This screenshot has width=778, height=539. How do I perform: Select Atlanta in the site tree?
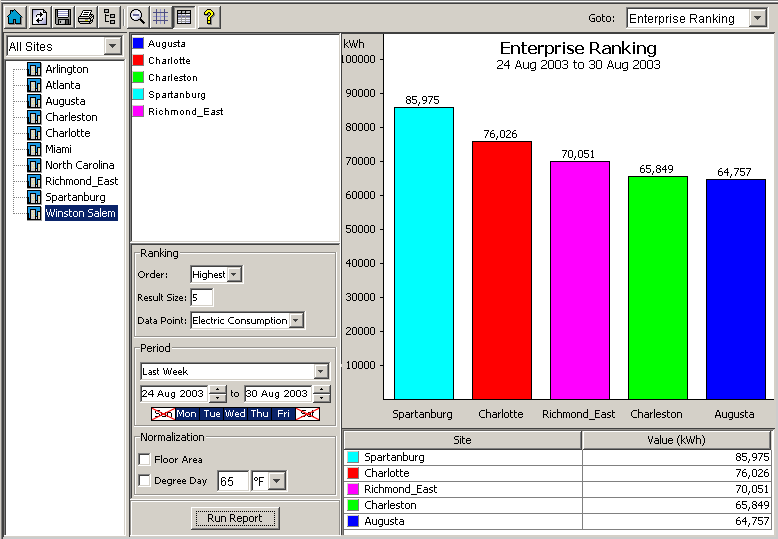(63, 85)
